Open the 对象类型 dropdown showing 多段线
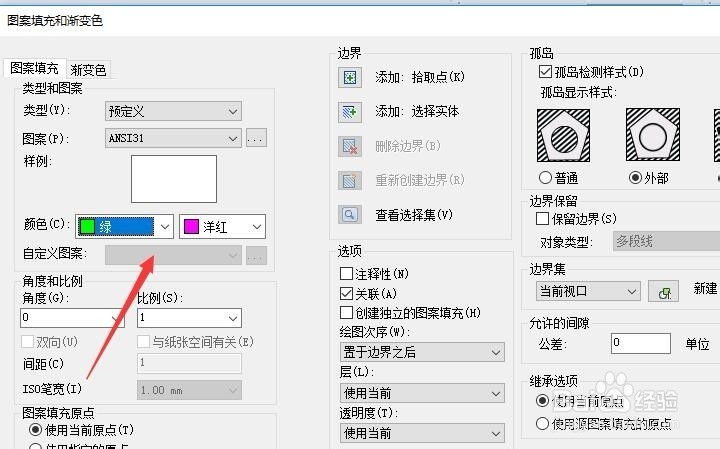 coord(666,241)
